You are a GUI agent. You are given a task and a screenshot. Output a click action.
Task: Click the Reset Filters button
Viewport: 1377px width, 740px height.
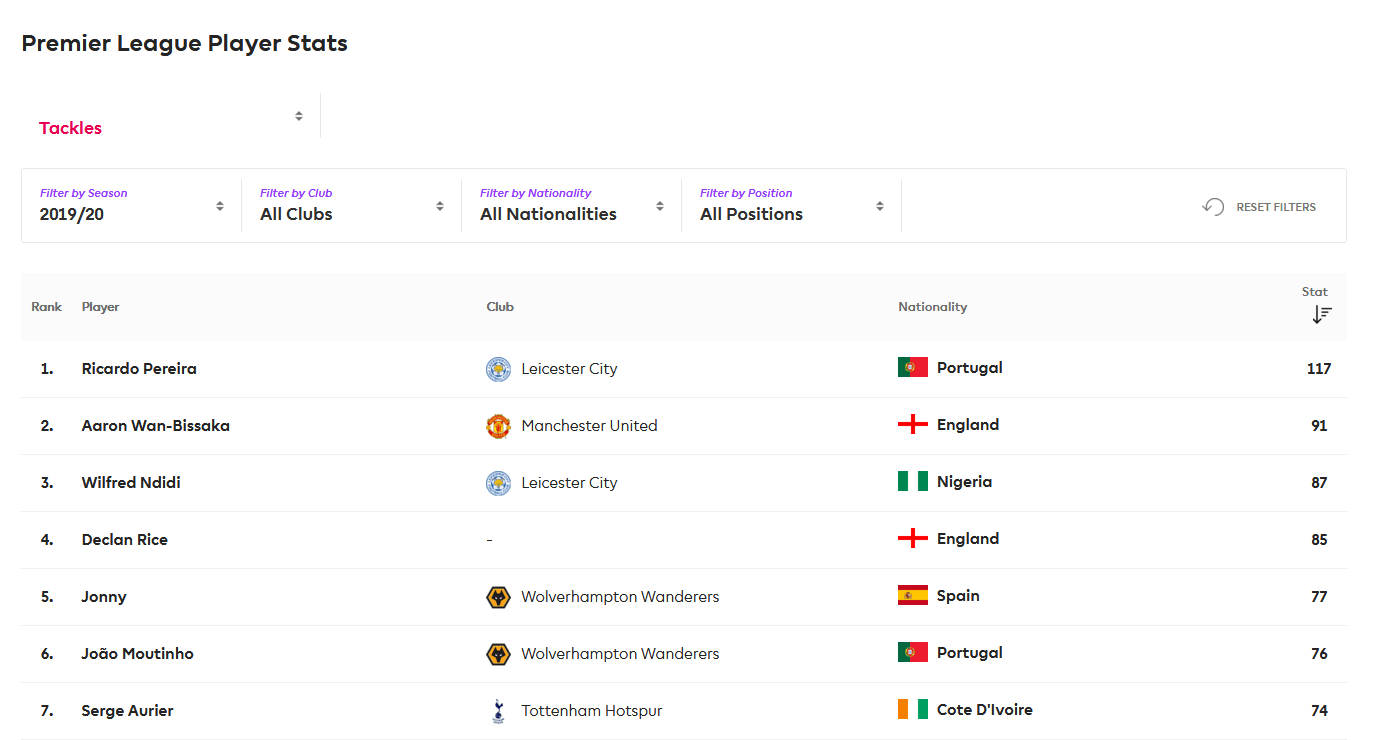click(1259, 207)
